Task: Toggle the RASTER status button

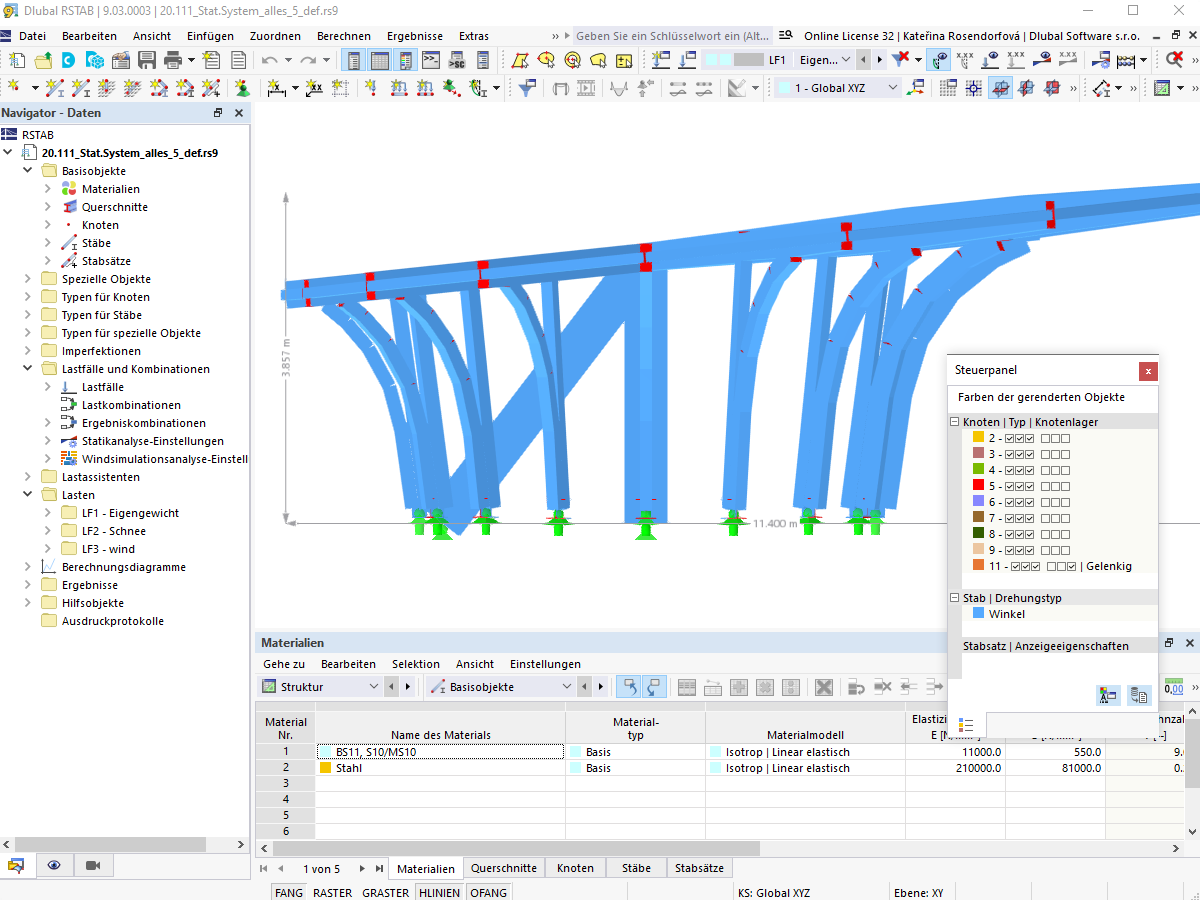Action: [332, 892]
